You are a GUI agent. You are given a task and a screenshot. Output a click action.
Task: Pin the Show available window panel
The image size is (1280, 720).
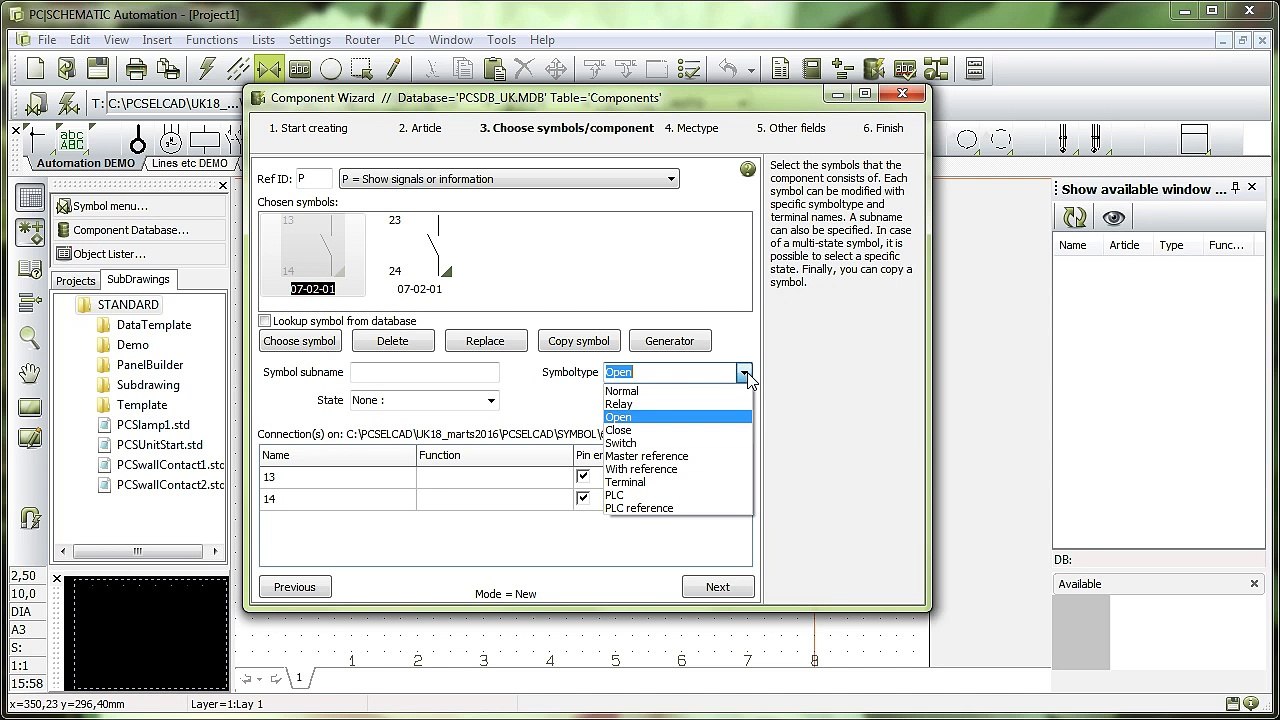[1235, 188]
